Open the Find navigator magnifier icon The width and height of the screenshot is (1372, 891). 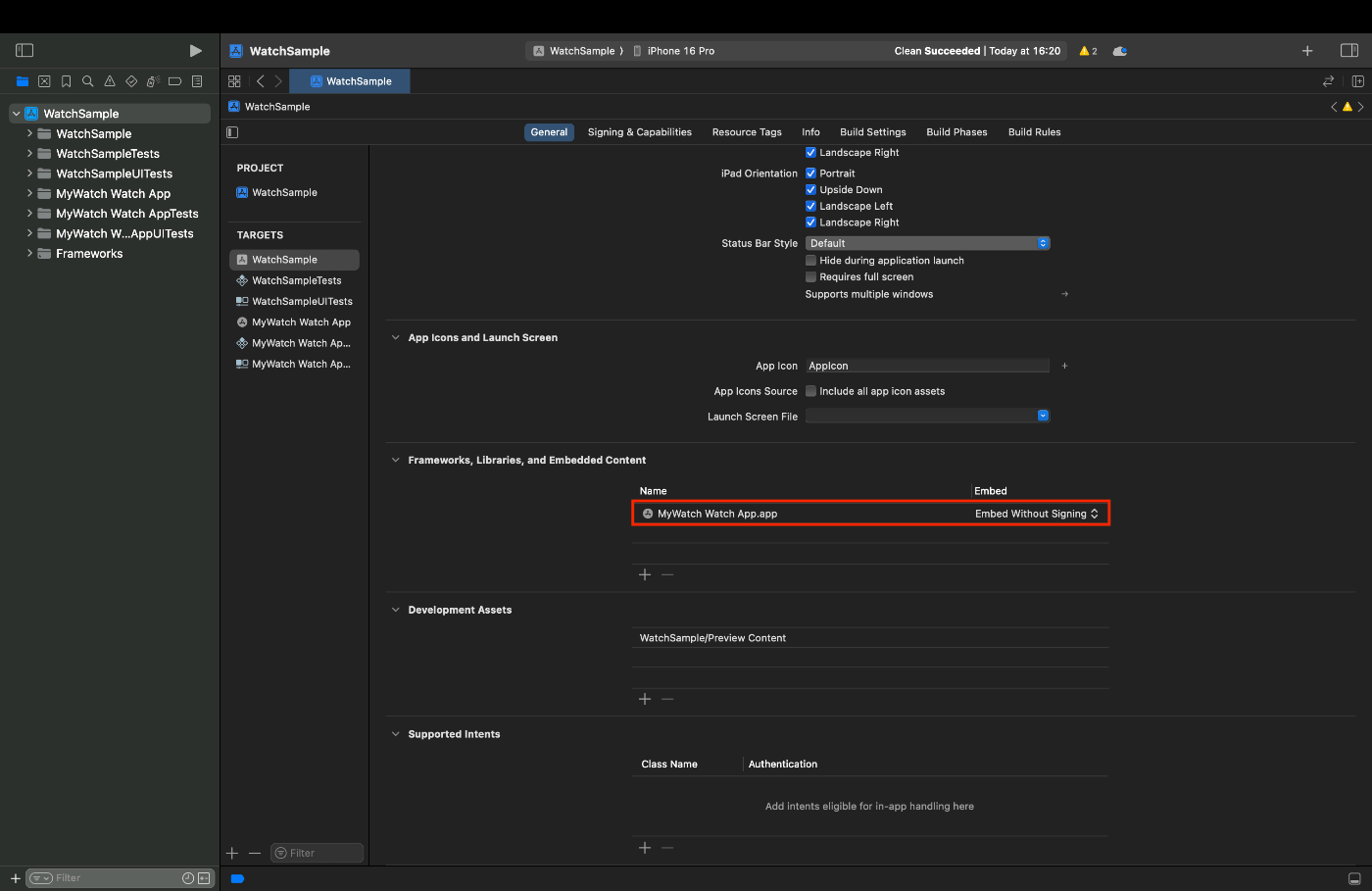coord(87,81)
